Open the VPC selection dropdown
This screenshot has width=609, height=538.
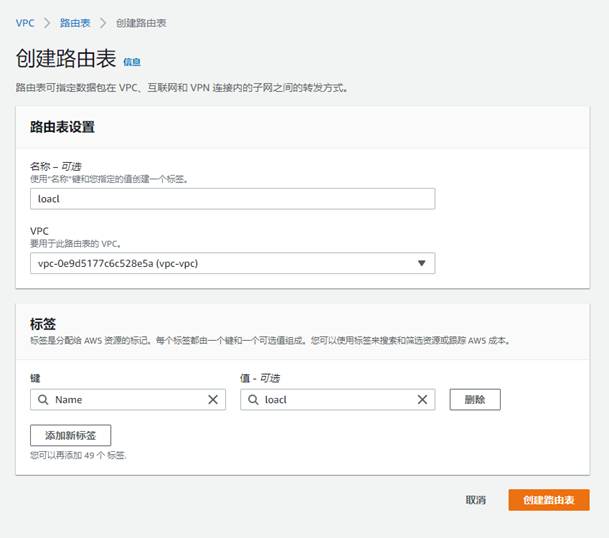click(x=232, y=263)
